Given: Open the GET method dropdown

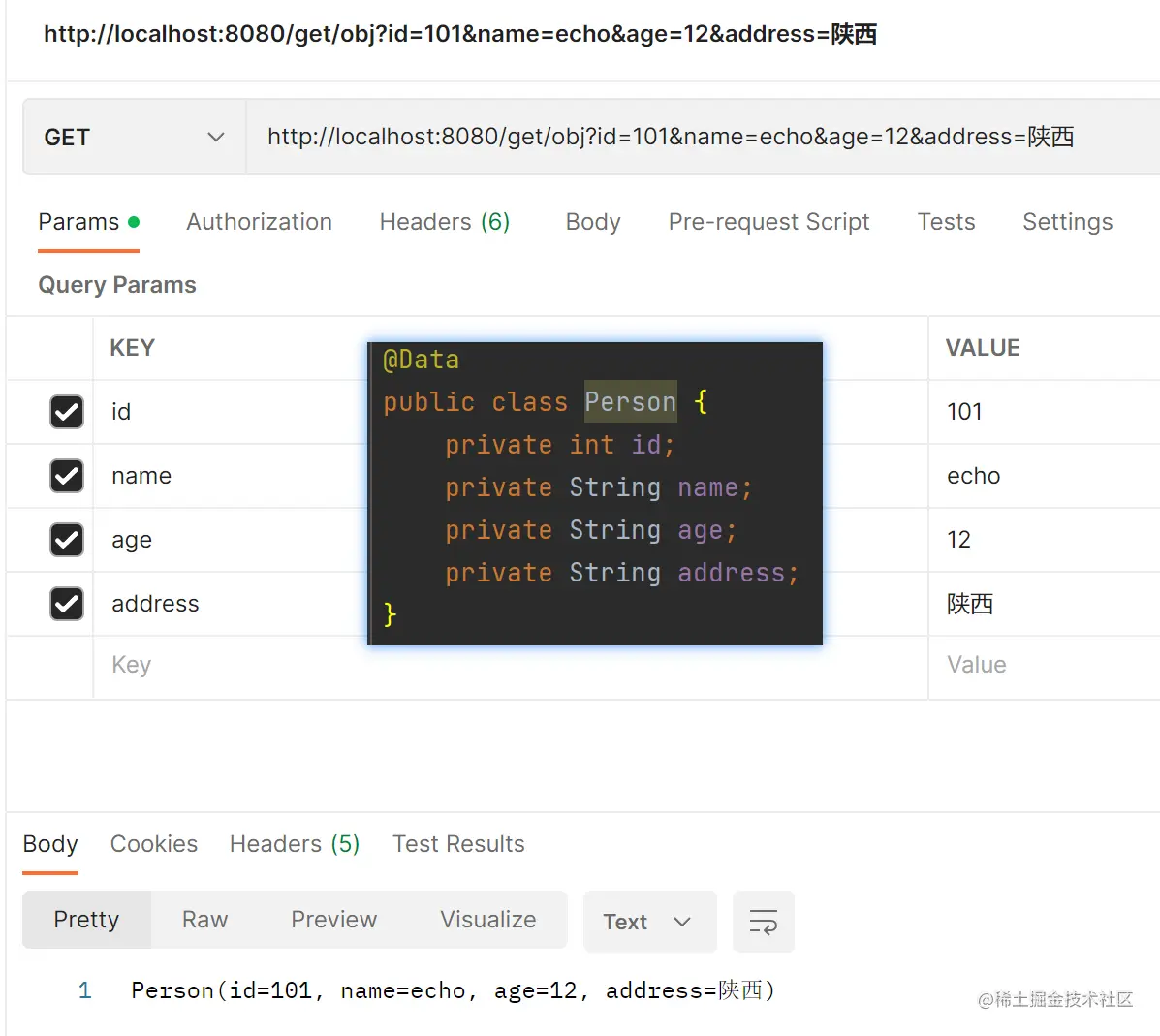Looking at the screenshot, I should click(135, 137).
